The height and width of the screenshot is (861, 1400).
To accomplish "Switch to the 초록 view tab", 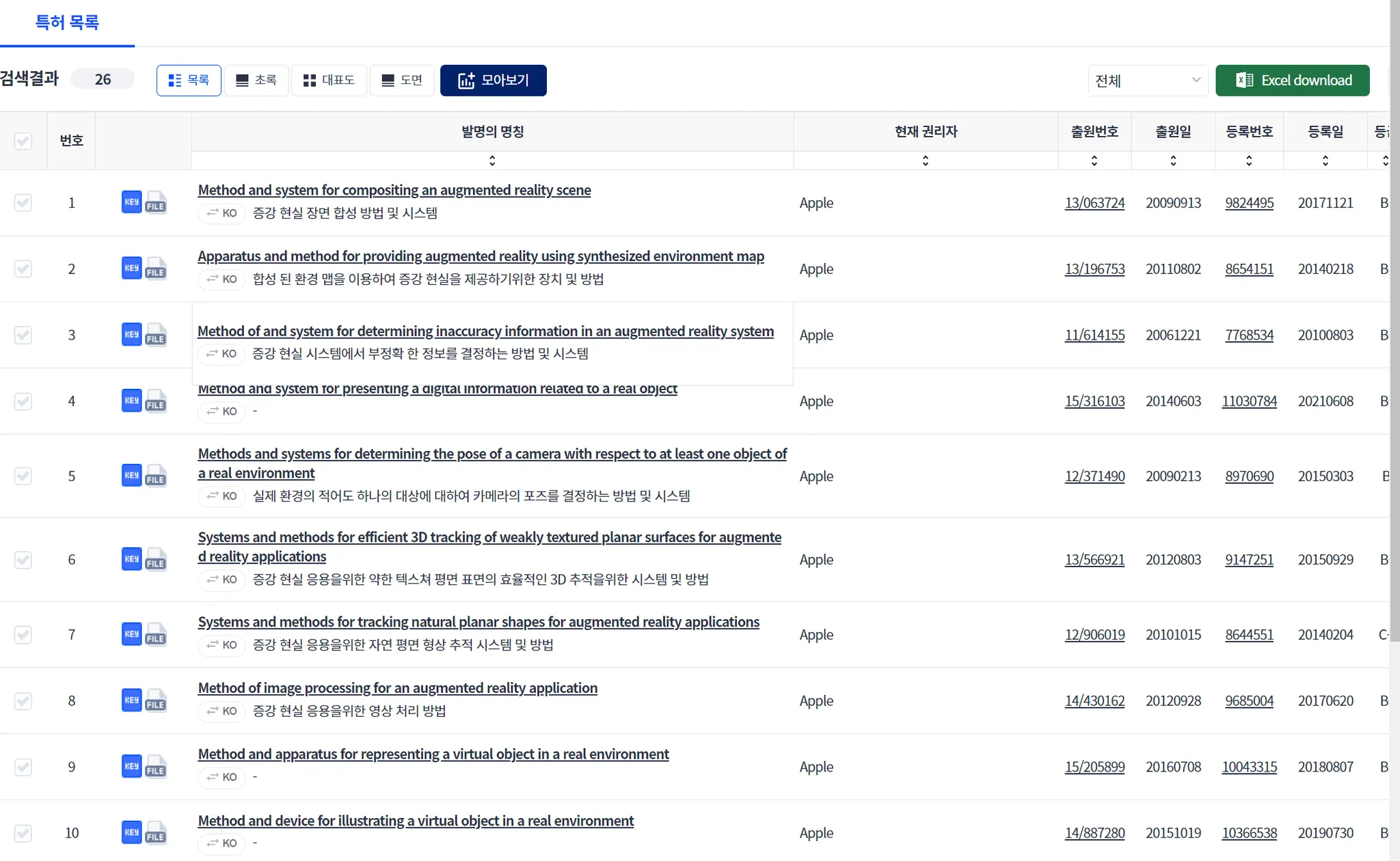I will tap(256, 81).
